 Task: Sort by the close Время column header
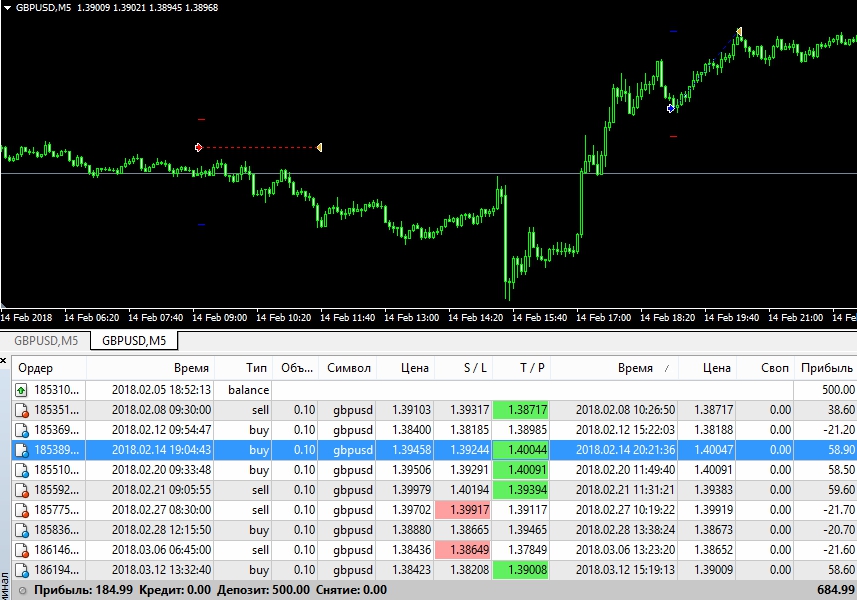[614, 368]
